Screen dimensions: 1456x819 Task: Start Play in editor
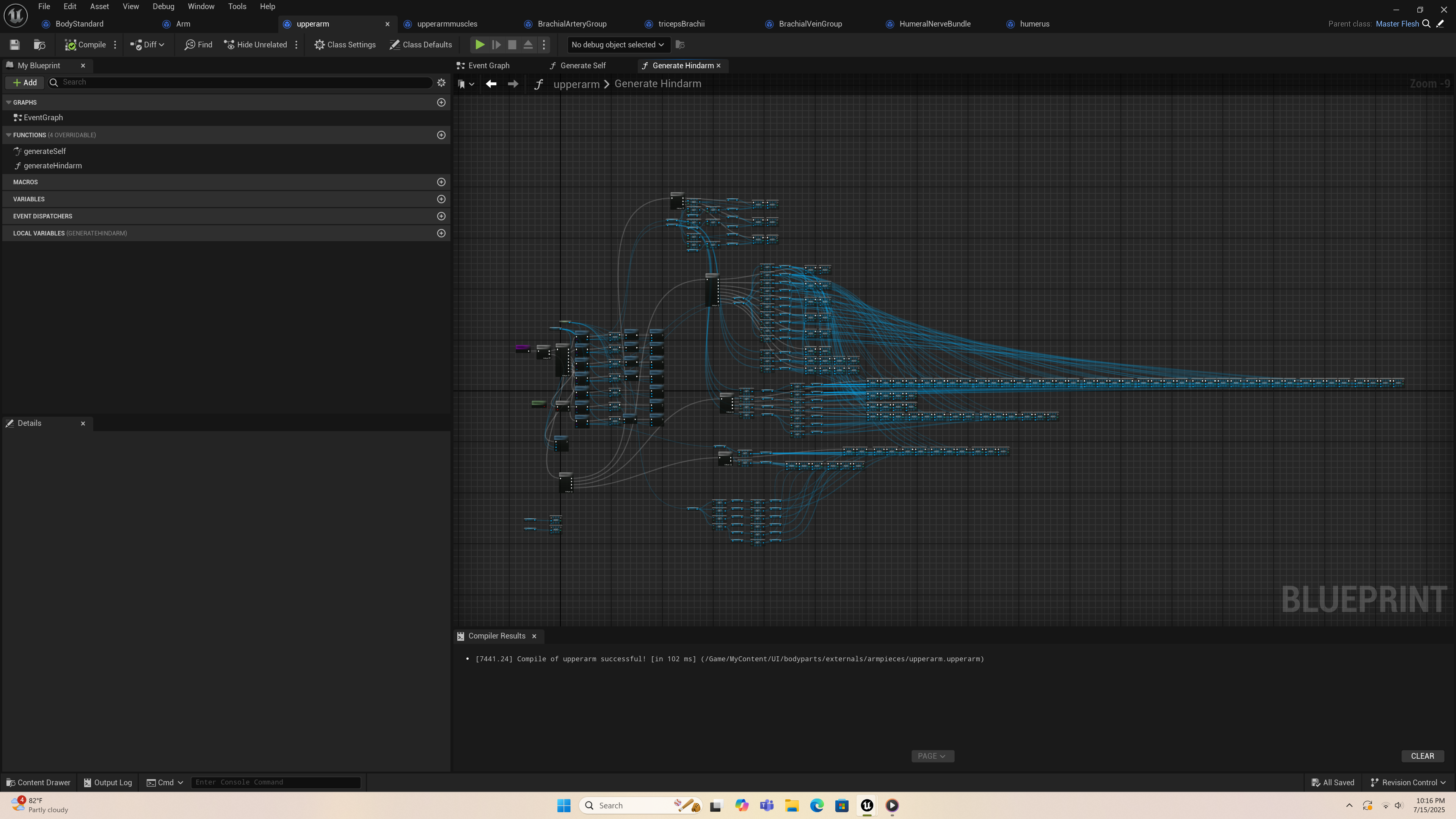tap(479, 45)
